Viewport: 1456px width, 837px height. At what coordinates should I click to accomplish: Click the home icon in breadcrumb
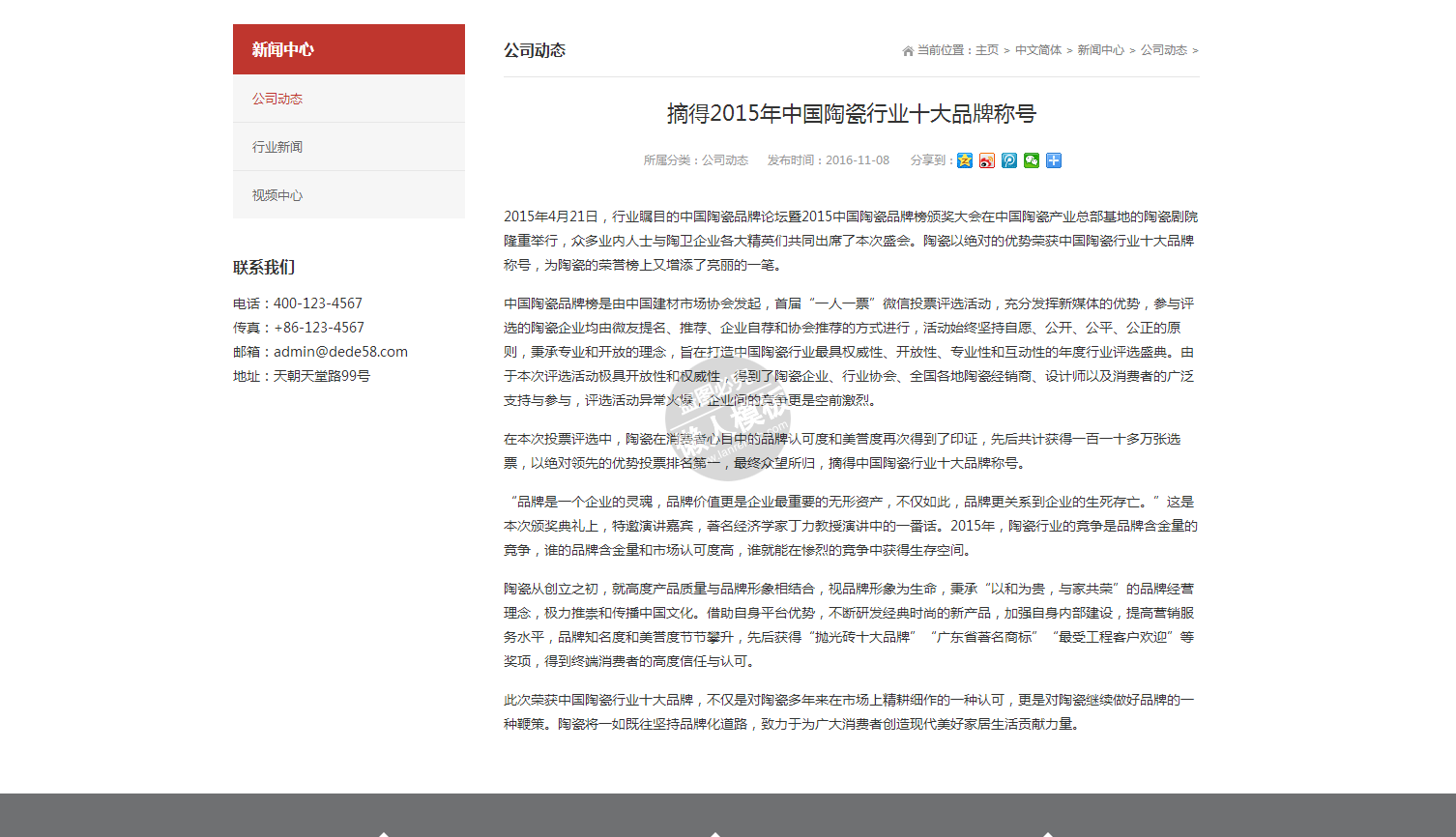pyautogui.click(x=908, y=51)
